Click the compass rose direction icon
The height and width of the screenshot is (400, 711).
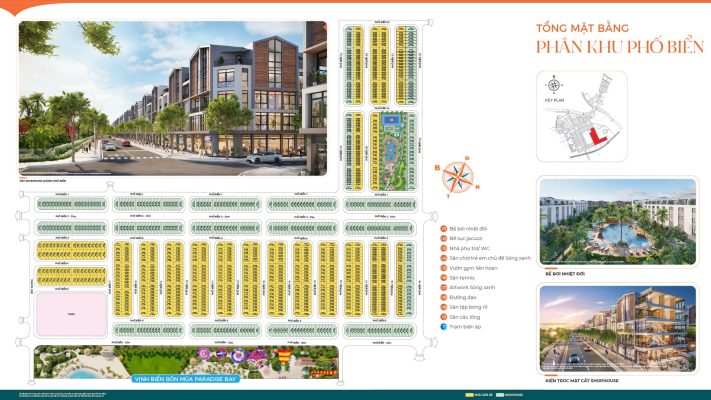[x=457, y=177]
